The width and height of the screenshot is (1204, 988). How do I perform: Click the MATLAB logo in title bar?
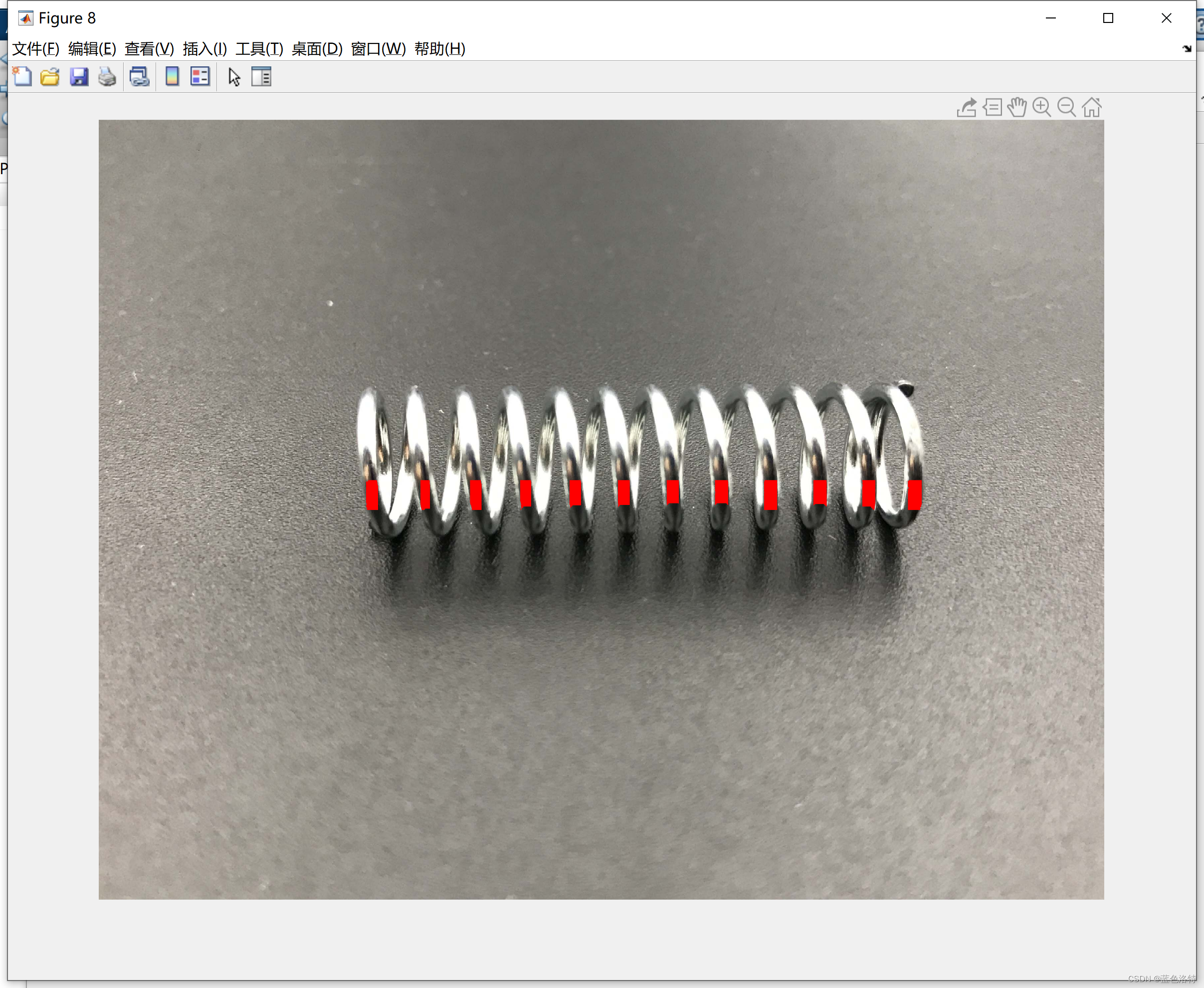(25, 18)
